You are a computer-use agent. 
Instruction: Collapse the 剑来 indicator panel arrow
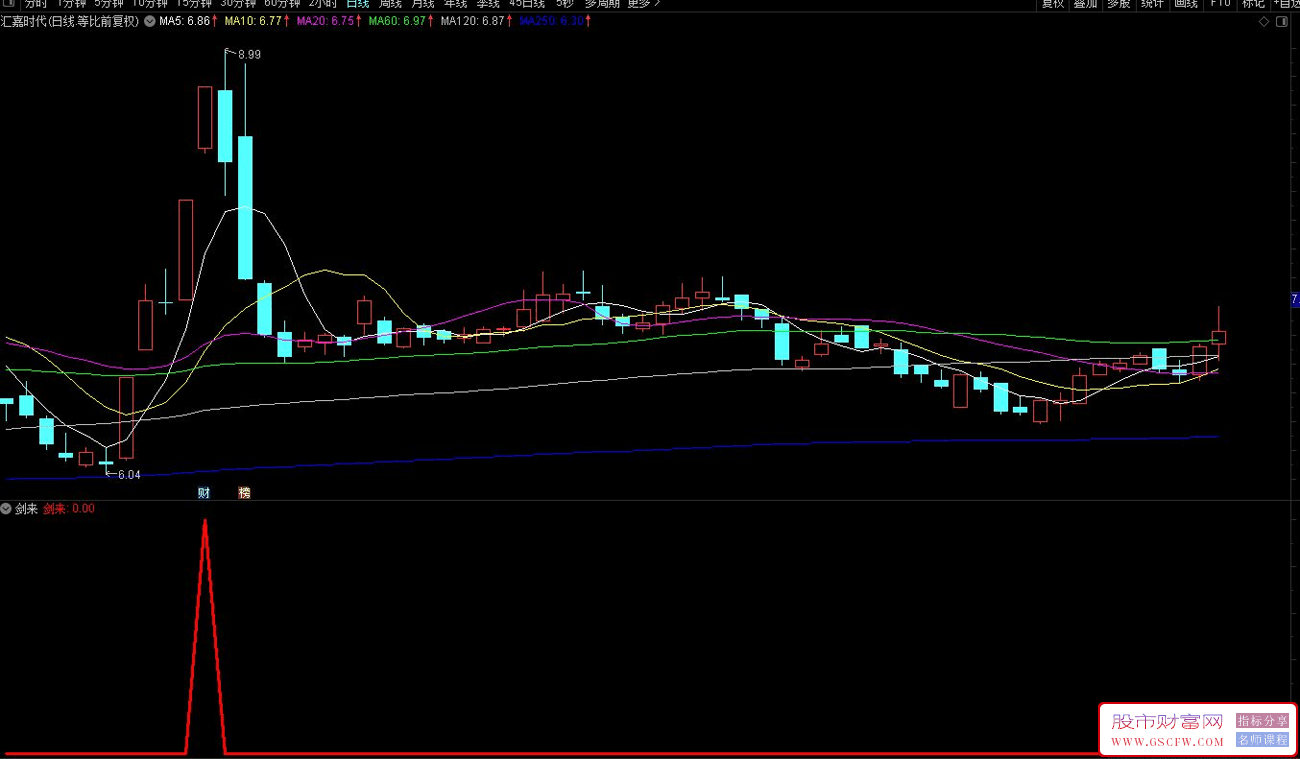pos(6,509)
